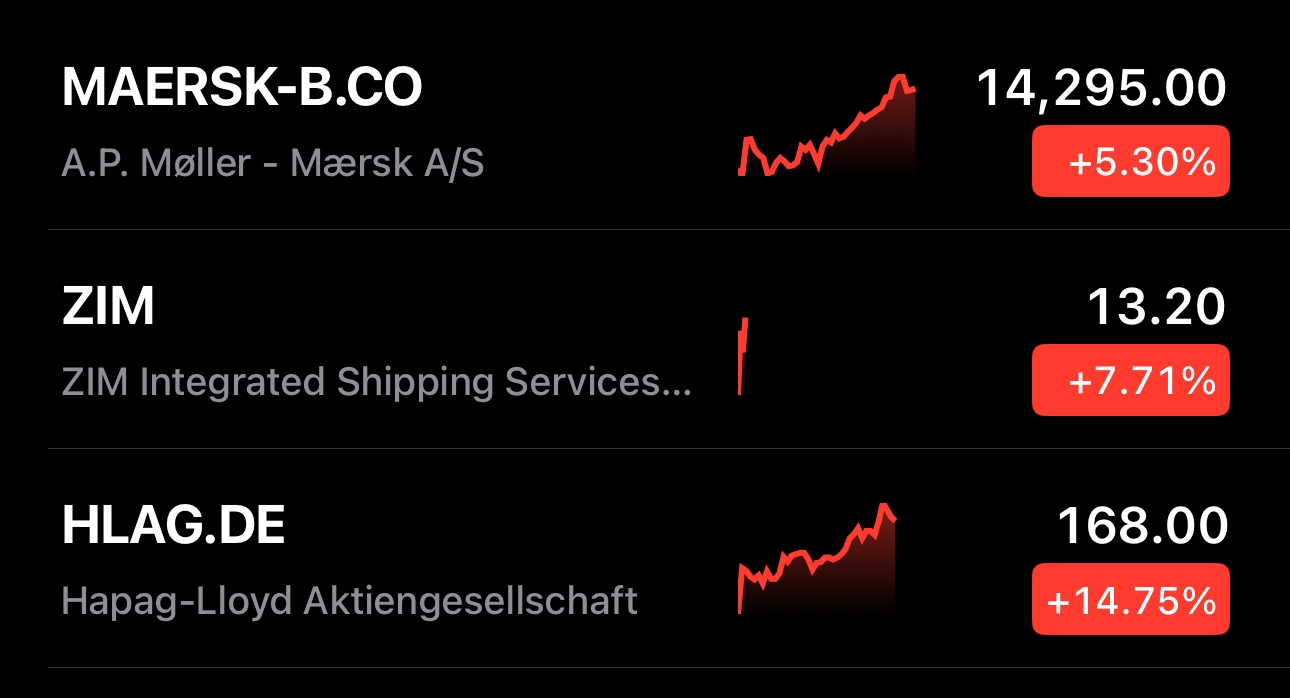
Task: Toggle the +5.30% change badge for Maersk
Action: (x=1130, y=162)
